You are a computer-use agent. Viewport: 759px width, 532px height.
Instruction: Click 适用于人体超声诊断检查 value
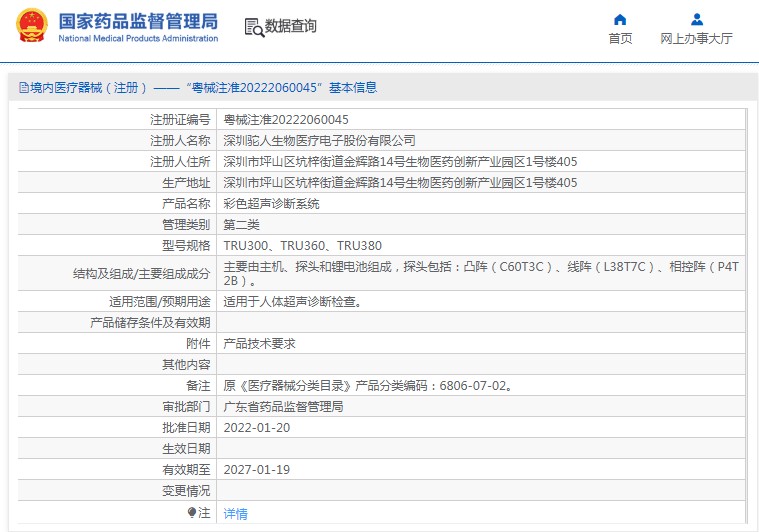pyautogui.click(x=292, y=302)
